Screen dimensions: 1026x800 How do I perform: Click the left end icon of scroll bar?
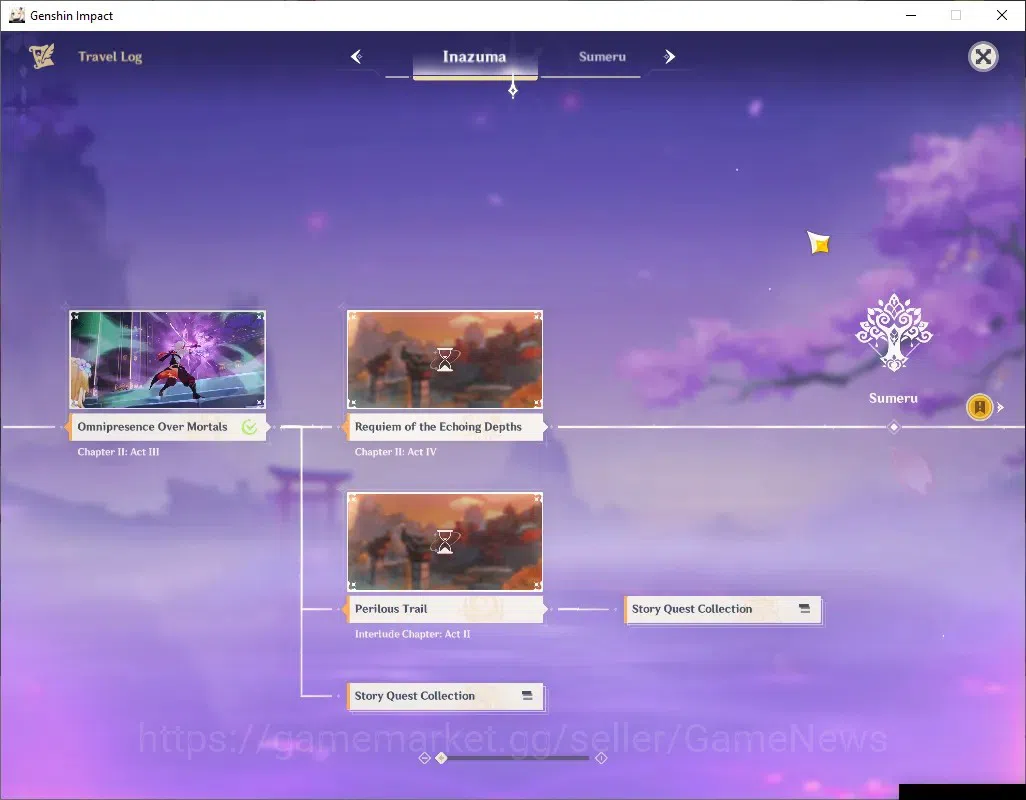424,758
